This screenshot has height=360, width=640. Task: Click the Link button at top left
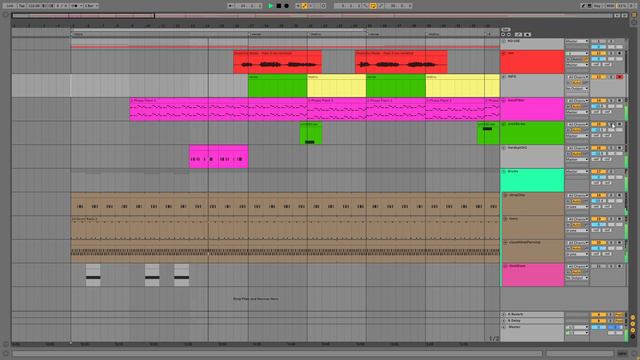9,6
